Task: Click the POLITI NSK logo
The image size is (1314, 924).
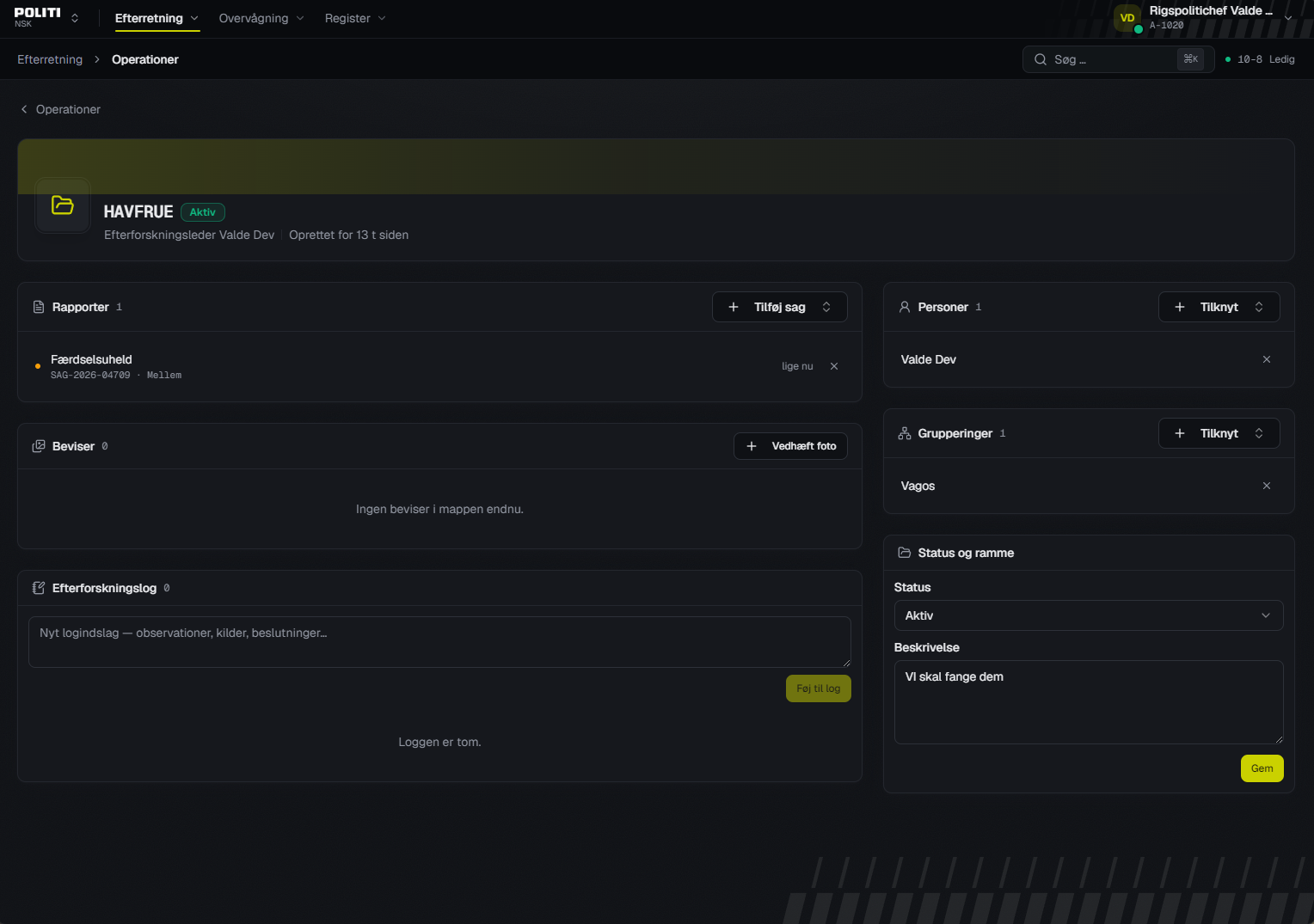Action: tap(37, 17)
